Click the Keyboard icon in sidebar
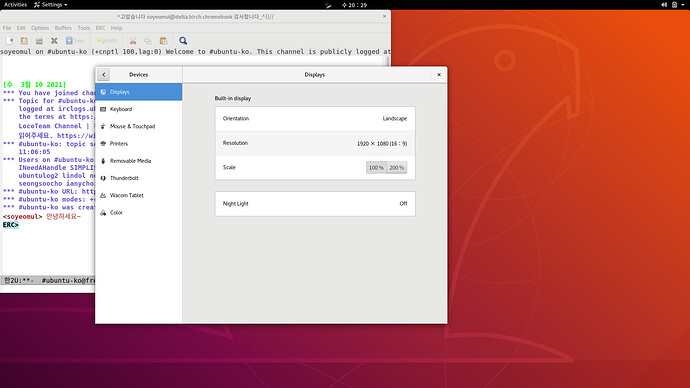This screenshot has width=690, height=388. click(x=103, y=109)
